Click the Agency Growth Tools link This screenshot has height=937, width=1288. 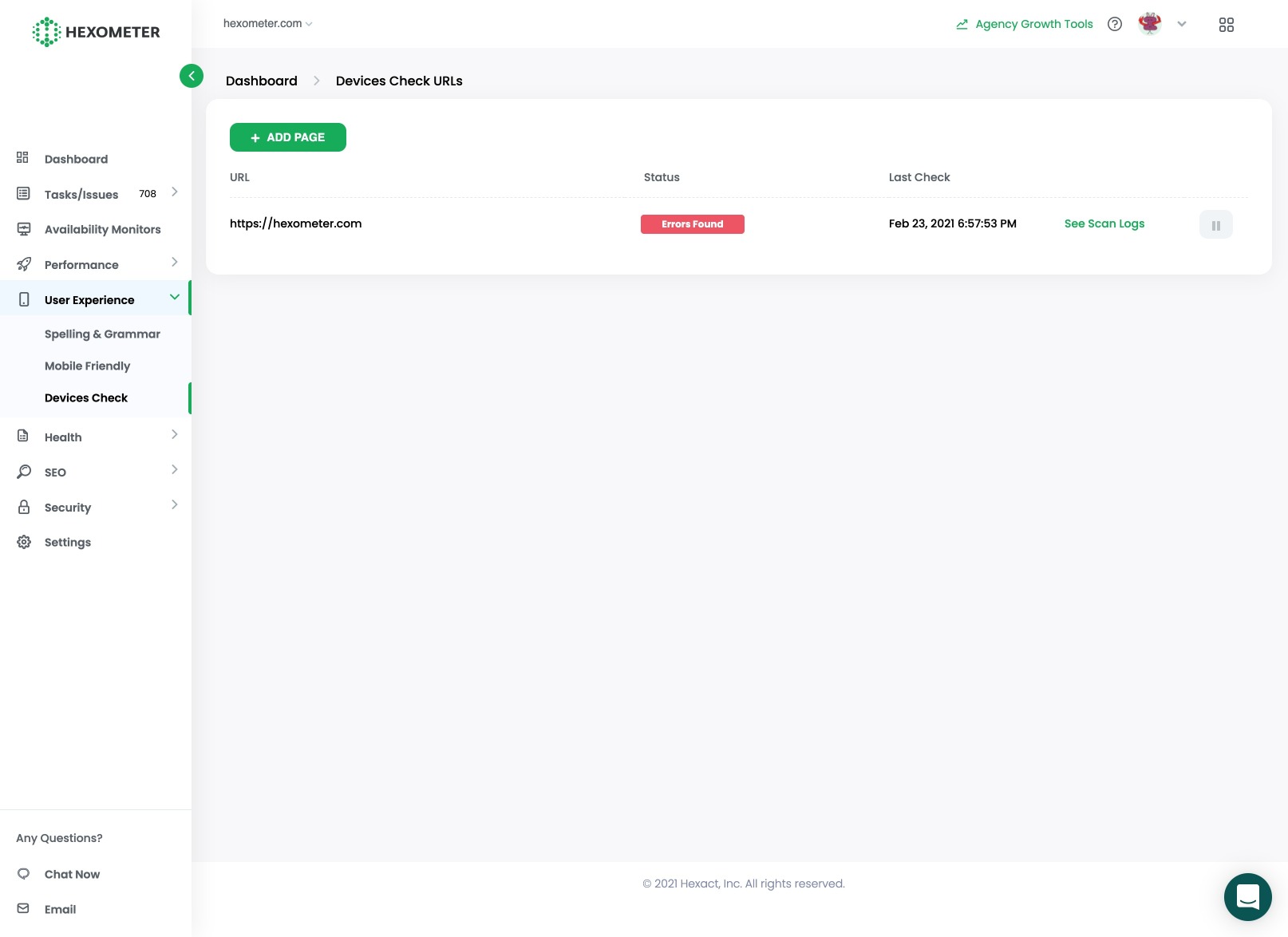(1034, 24)
